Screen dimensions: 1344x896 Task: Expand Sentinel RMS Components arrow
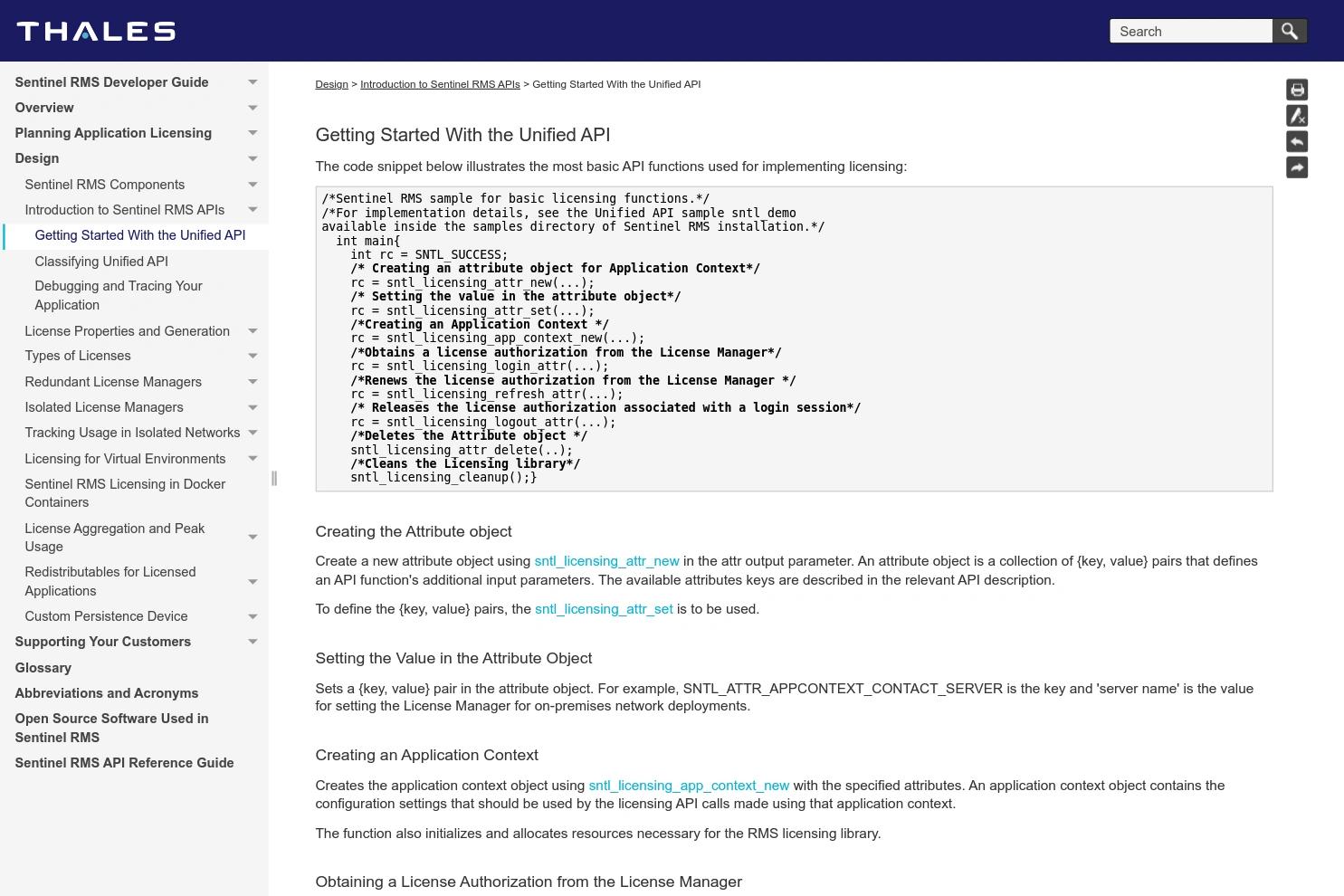253,185
